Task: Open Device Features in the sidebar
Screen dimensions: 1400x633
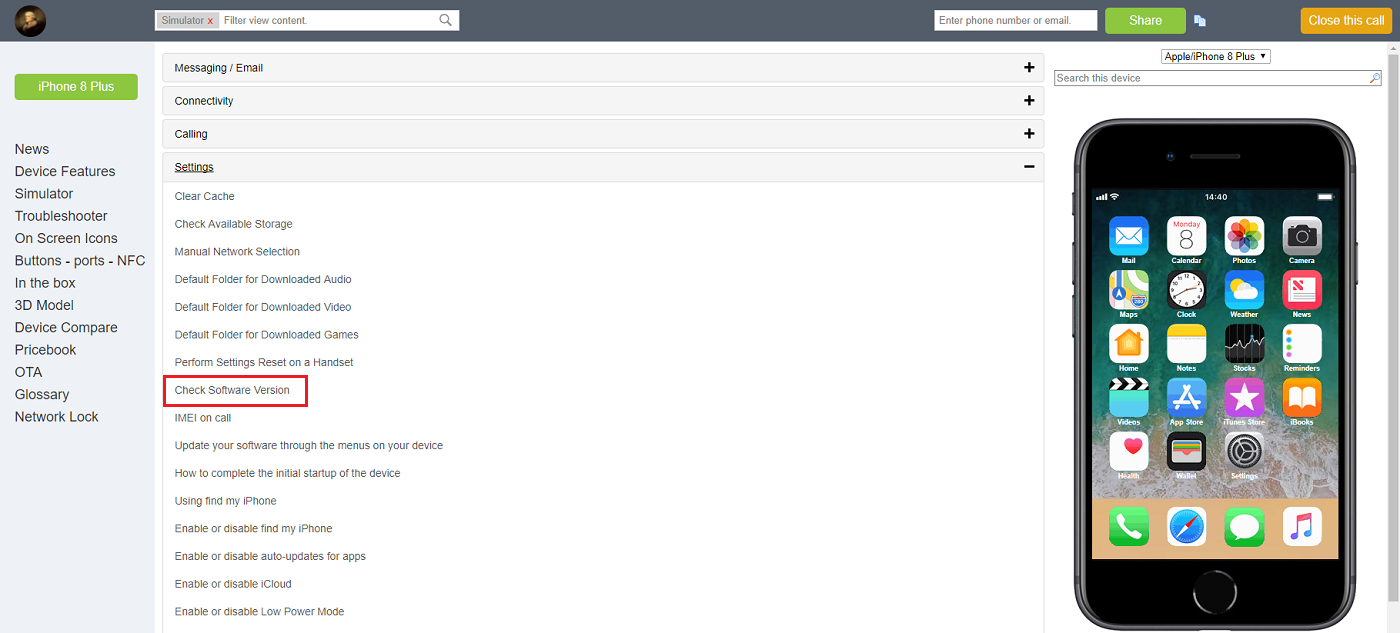Action: pos(65,171)
